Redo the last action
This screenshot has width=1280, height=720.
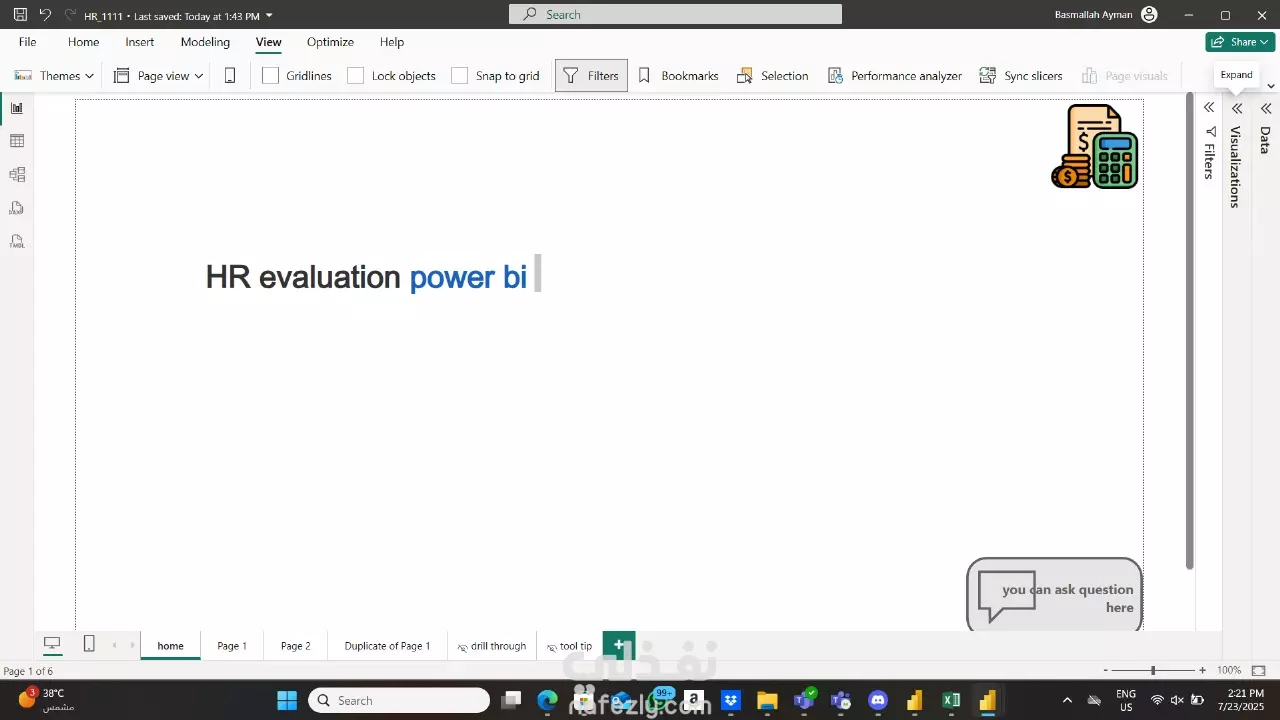(70, 15)
